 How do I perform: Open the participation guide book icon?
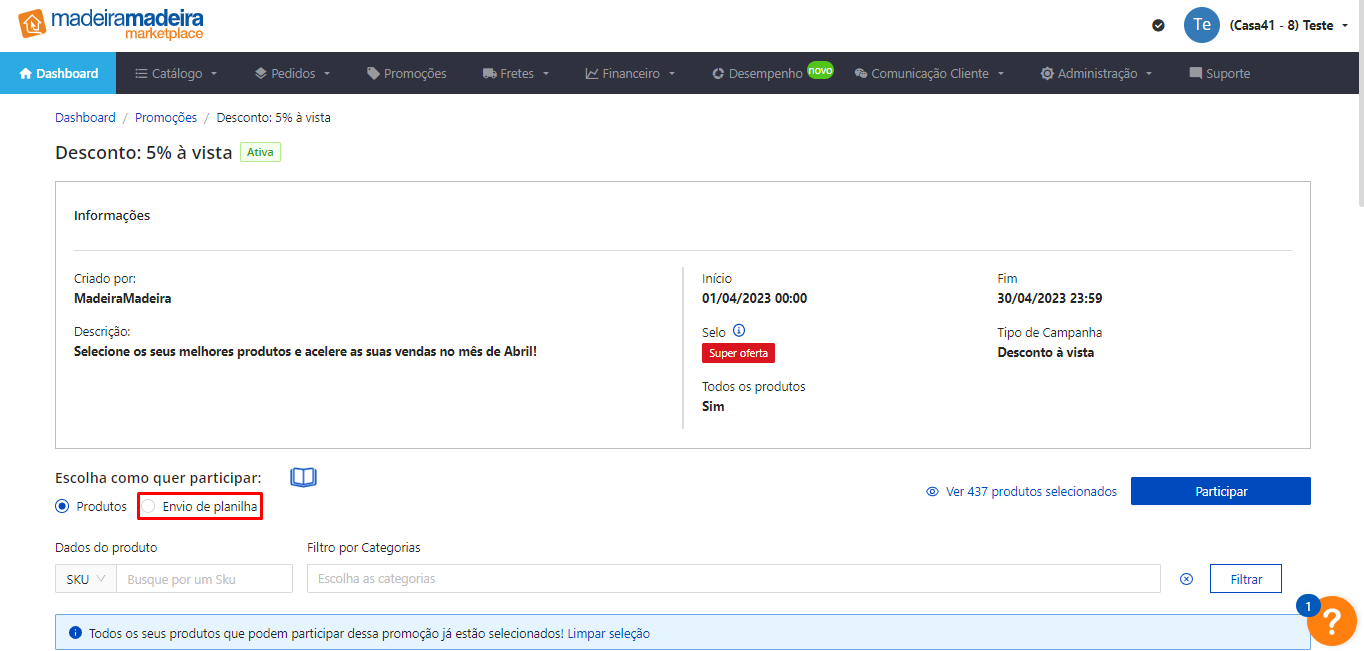tap(303, 477)
